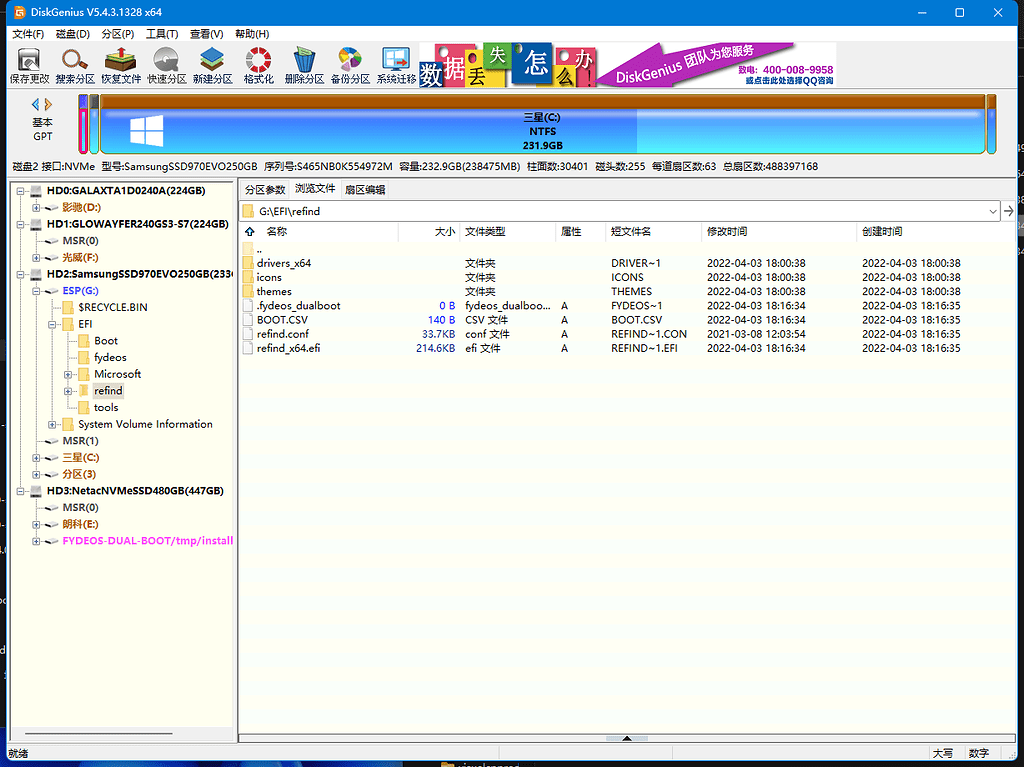
Task: Choose the 格式化 format toolbar icon
Action: [258, 65]
